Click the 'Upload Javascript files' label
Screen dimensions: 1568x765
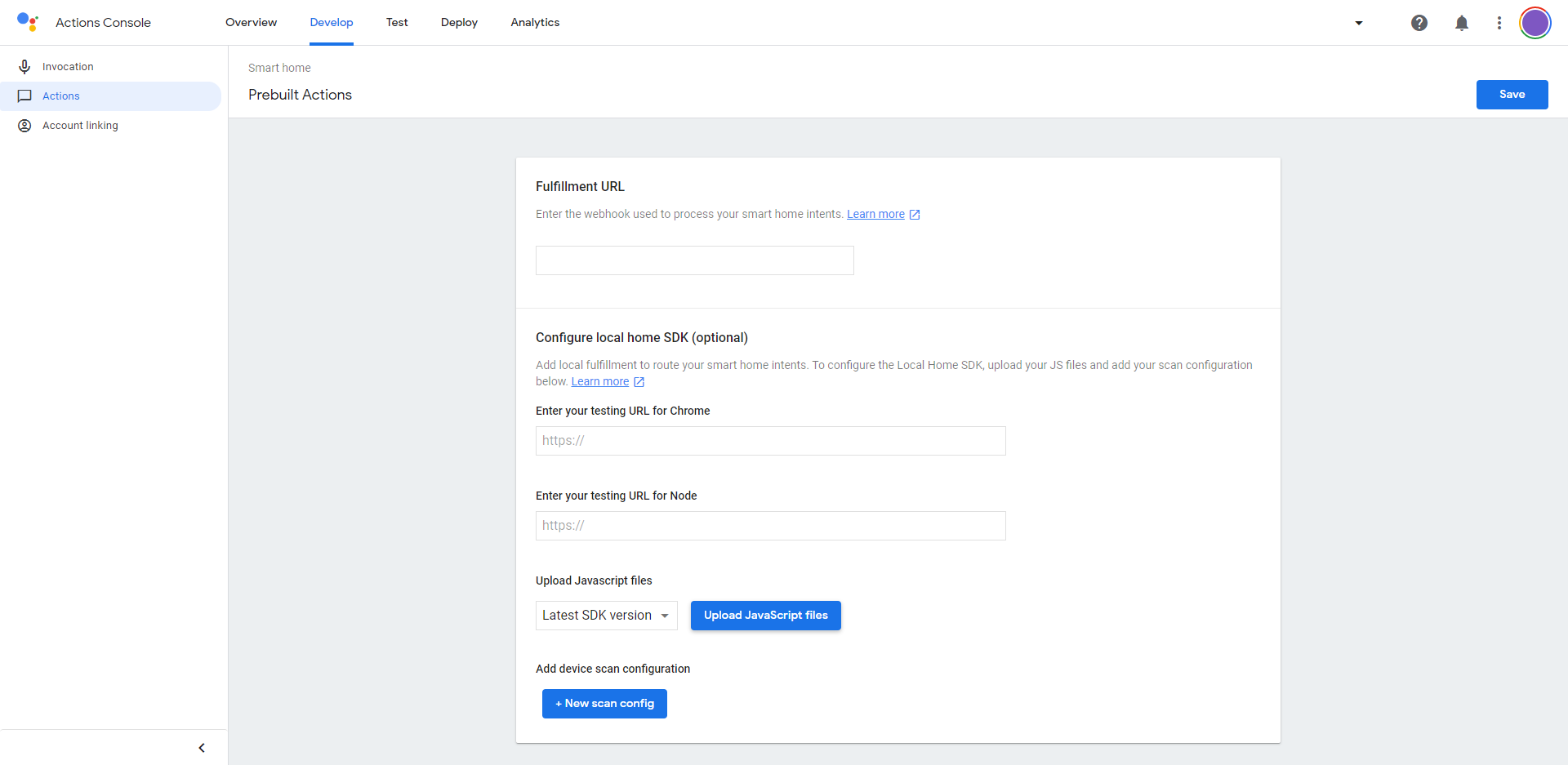click(594, 580)
